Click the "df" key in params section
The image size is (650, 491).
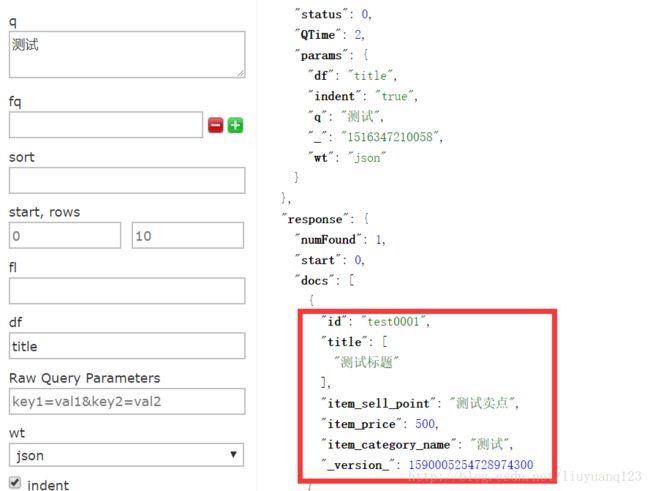click(321, 75)
